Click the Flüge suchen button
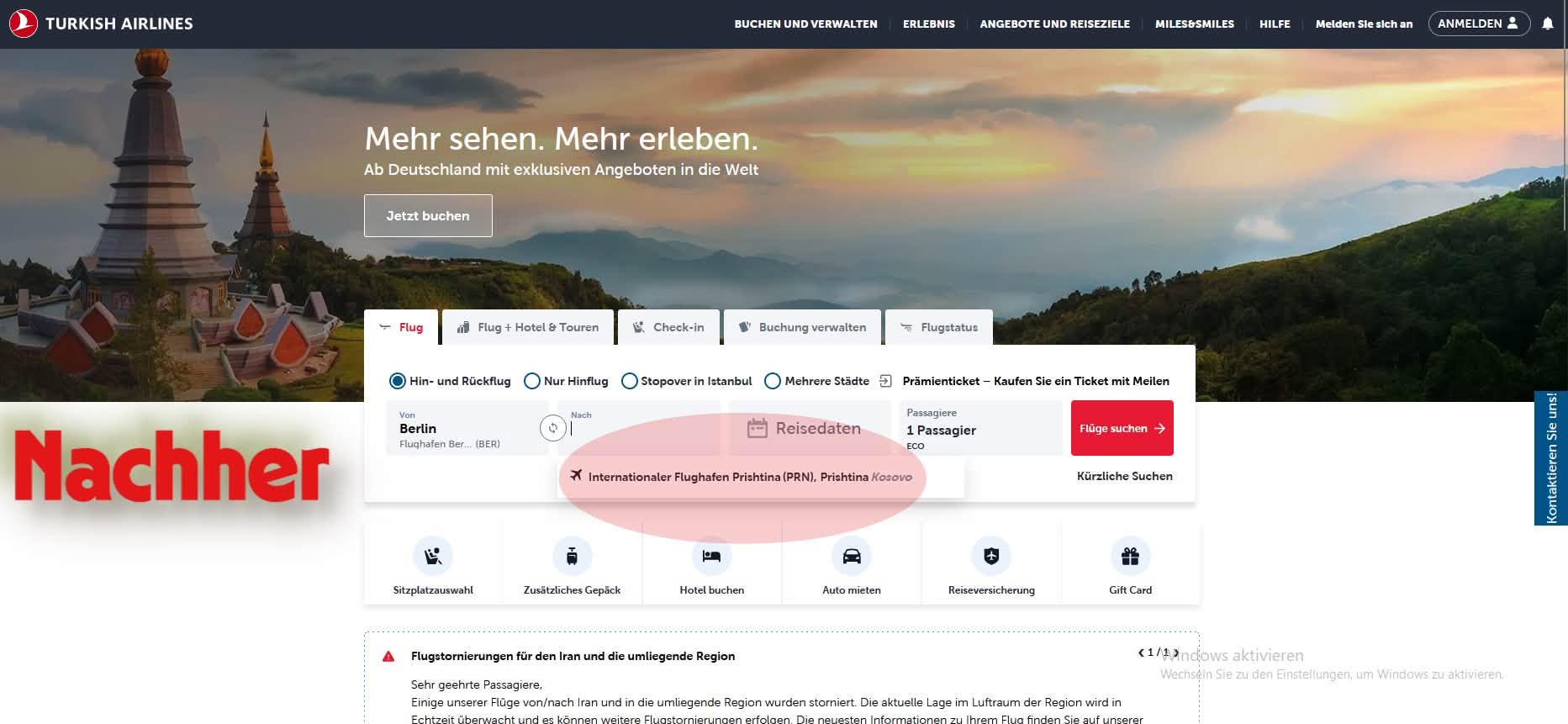 [1122, 428]
